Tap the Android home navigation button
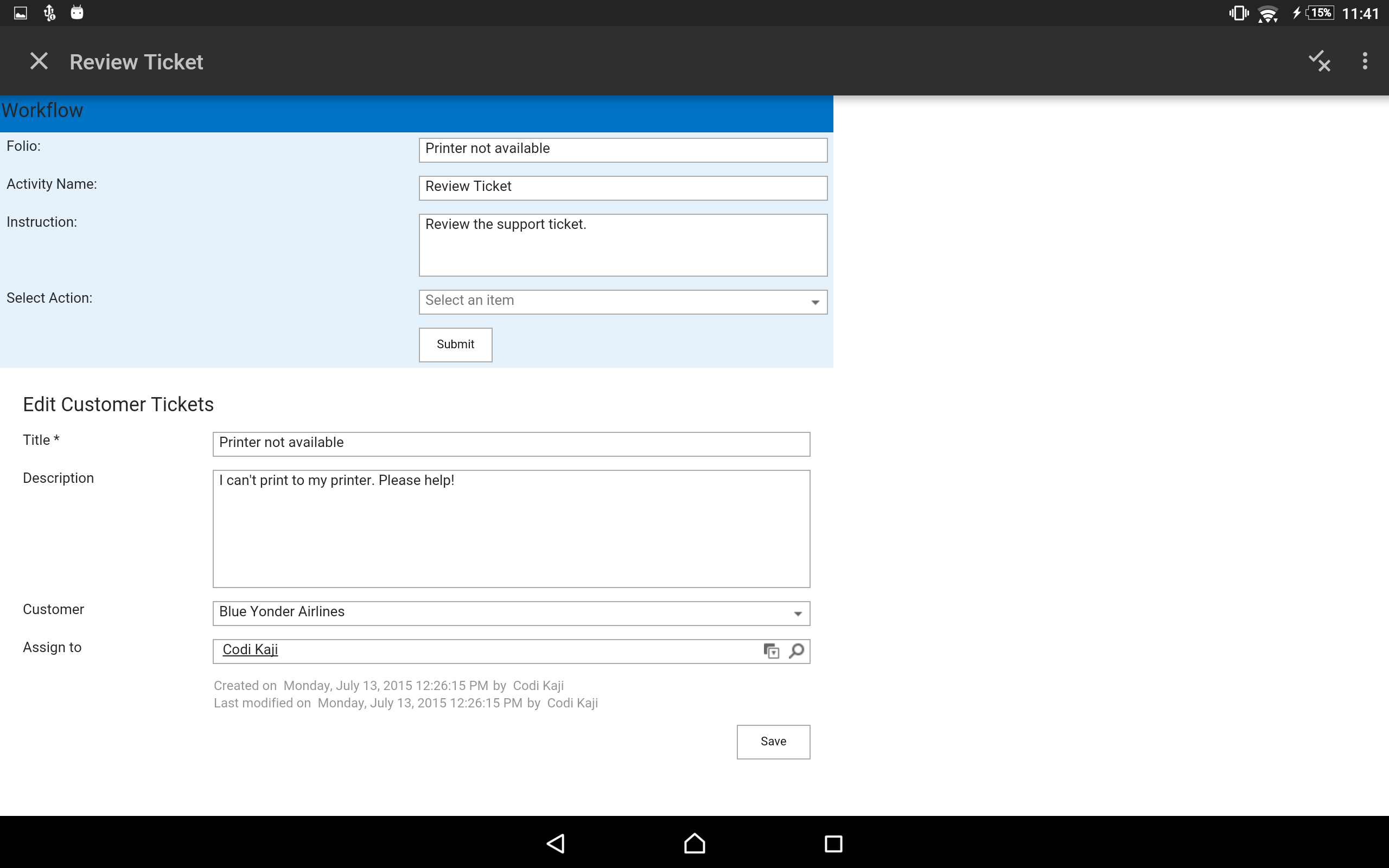Viewport: 1389px width, 868px height. click(x=694, y=843)
